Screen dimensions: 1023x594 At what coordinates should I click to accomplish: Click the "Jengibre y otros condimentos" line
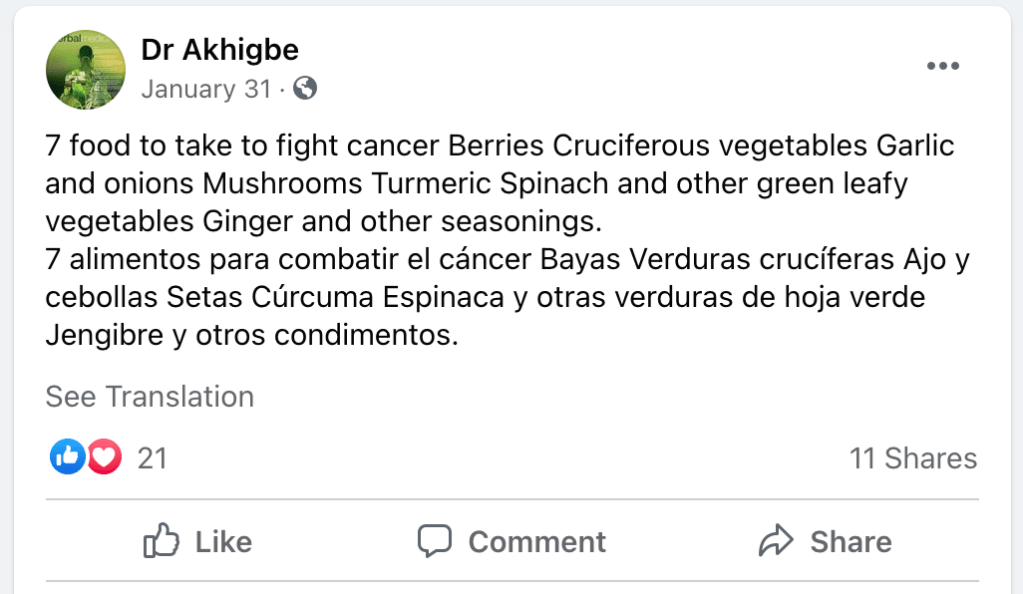tap(252, 336)
